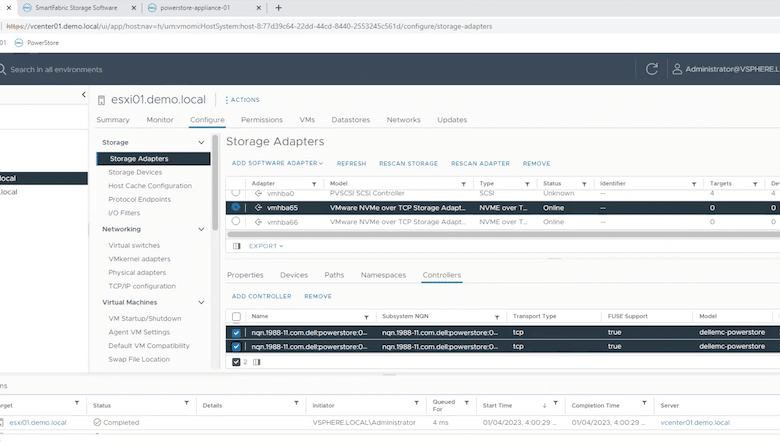
Task: Filter the Adapter column
Action: click(314, 184)
